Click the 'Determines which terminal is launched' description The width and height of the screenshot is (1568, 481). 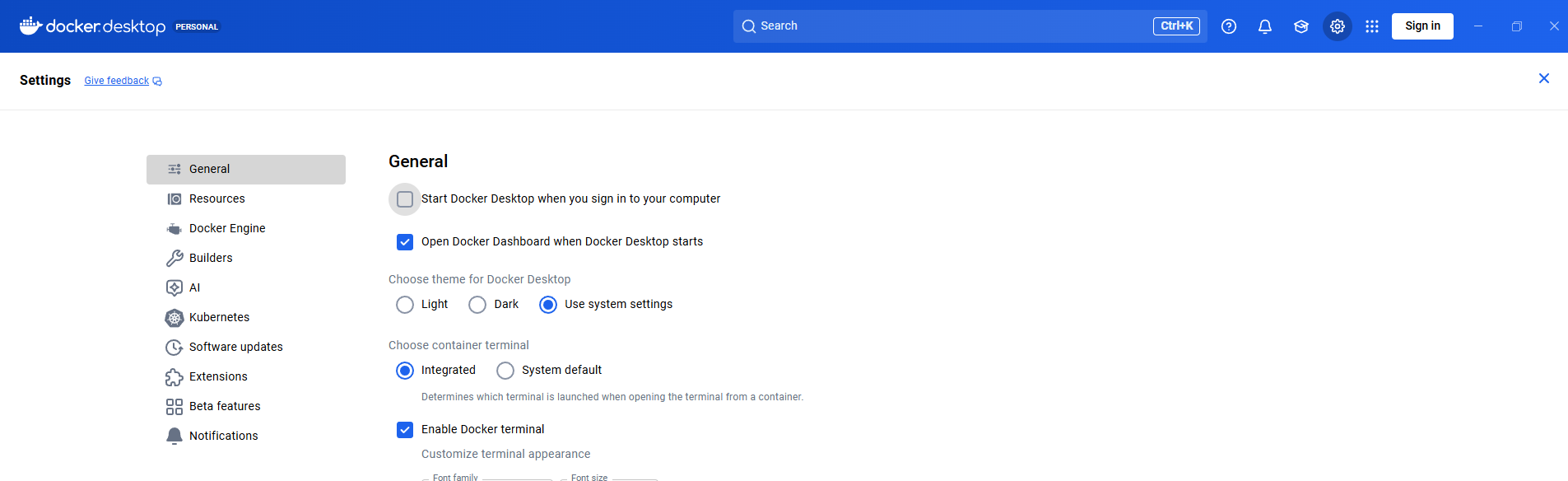(612, 397)
